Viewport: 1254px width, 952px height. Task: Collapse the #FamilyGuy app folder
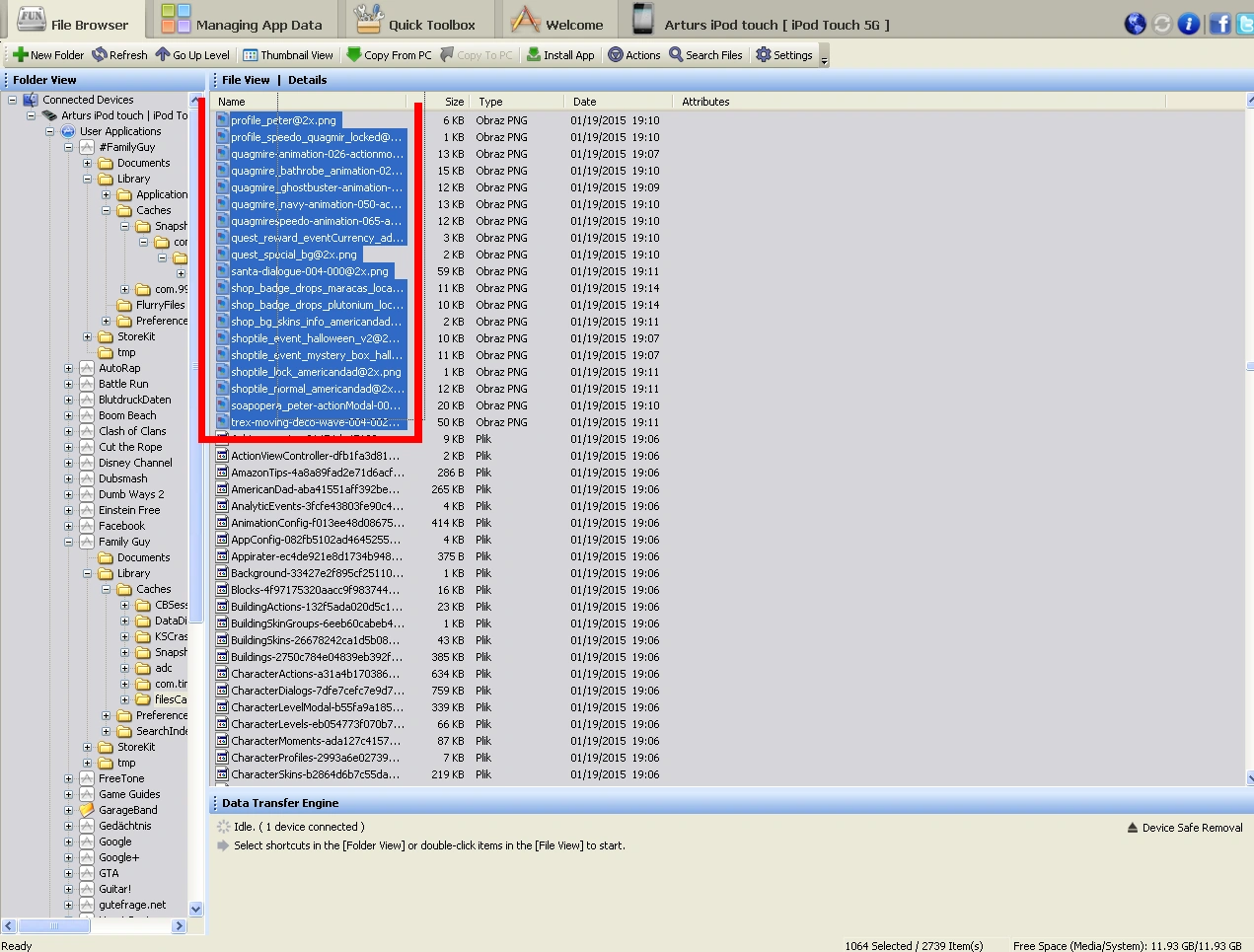(x=69, y=147)
